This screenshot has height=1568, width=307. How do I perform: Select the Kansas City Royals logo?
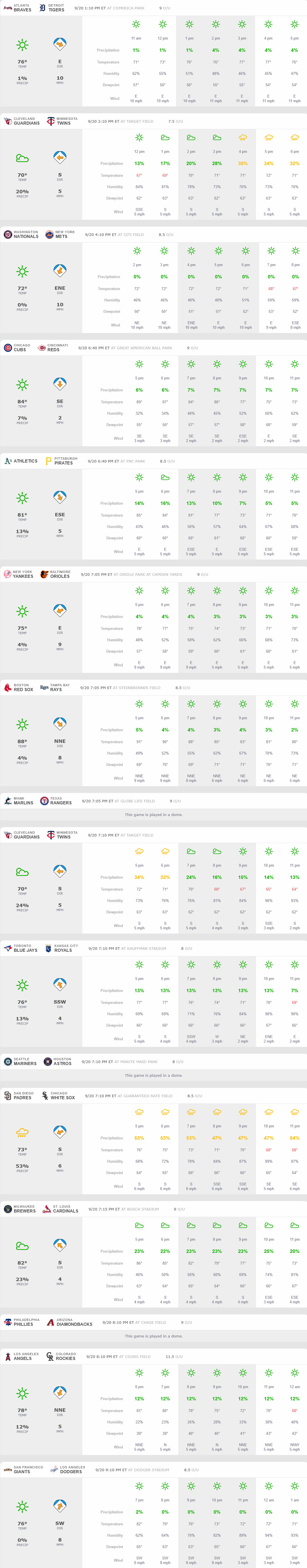pyautogui.click(x=48, y=948)
